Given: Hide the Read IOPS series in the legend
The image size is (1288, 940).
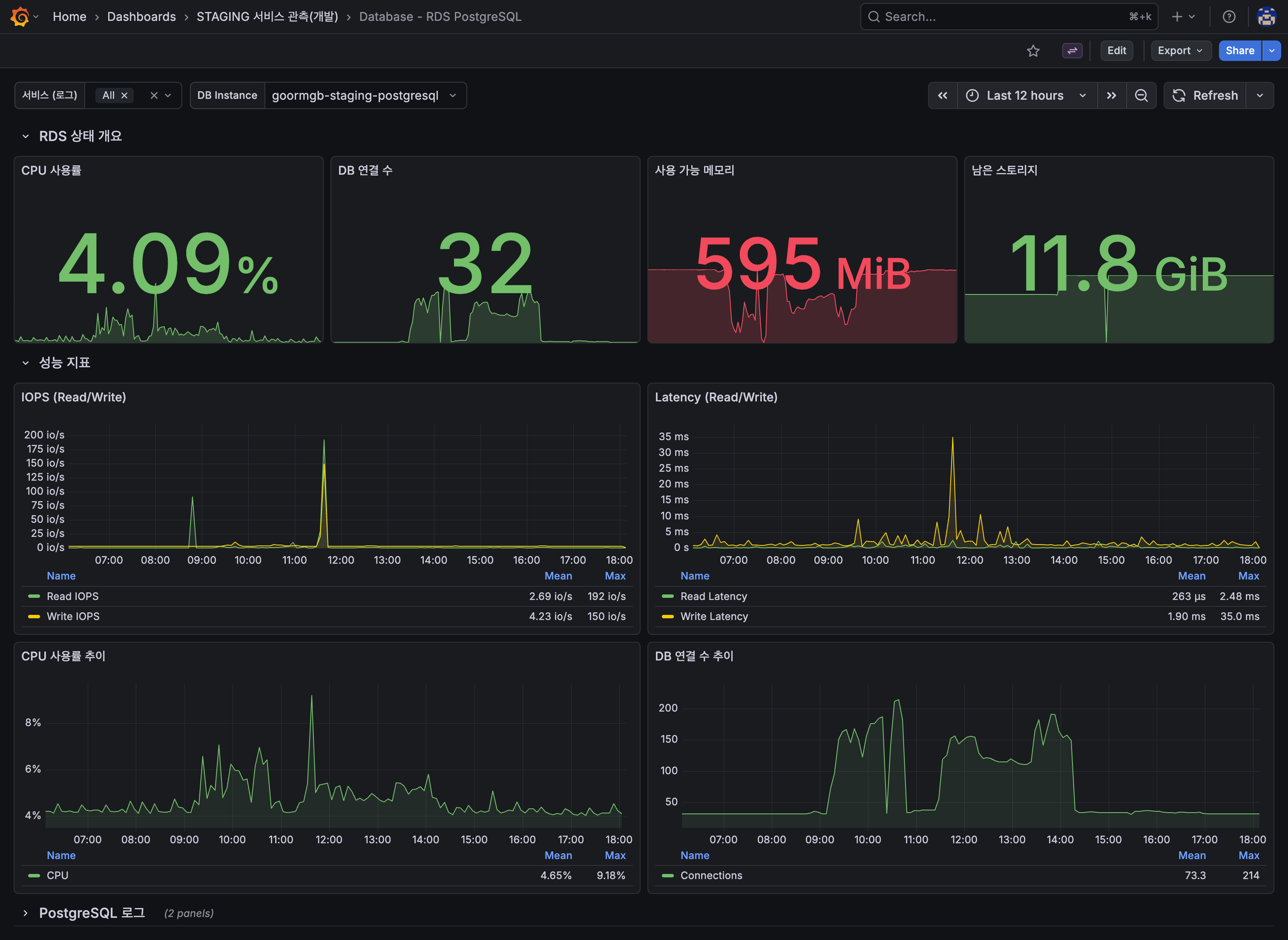Looking at the screenshot, I should (72, 596).
